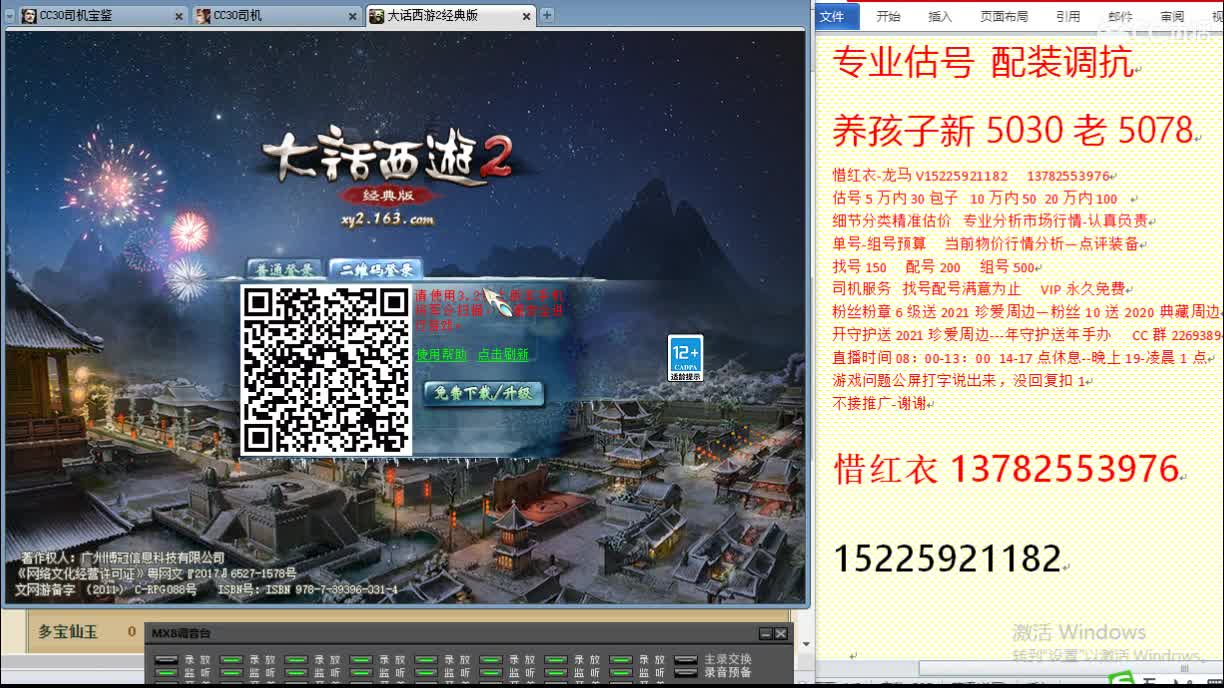Click the xy2.163.com website text
Viewport: 1224px width, 688px height.
[389, 219]
